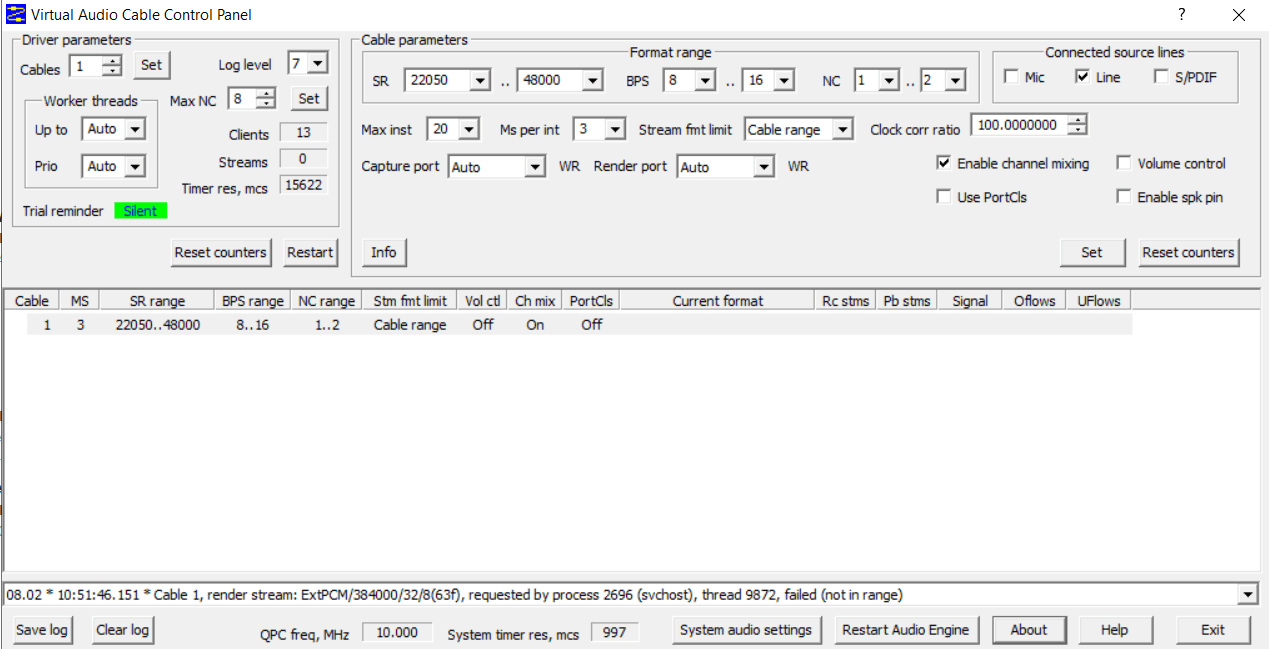Open the About dialog
1269x649 pixels.
click(x=1029, y=630)
